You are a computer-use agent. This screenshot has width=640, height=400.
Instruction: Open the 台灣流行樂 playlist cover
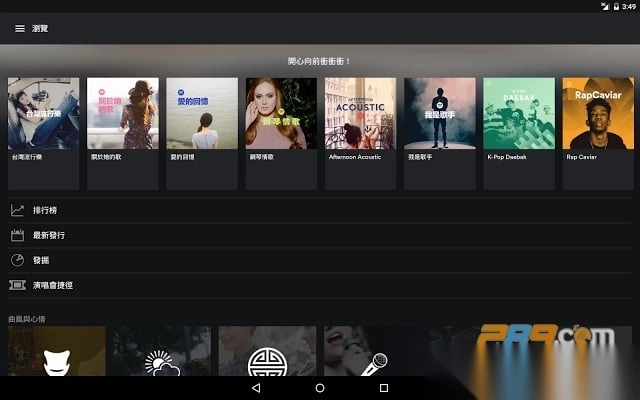(x=43, y=114)
